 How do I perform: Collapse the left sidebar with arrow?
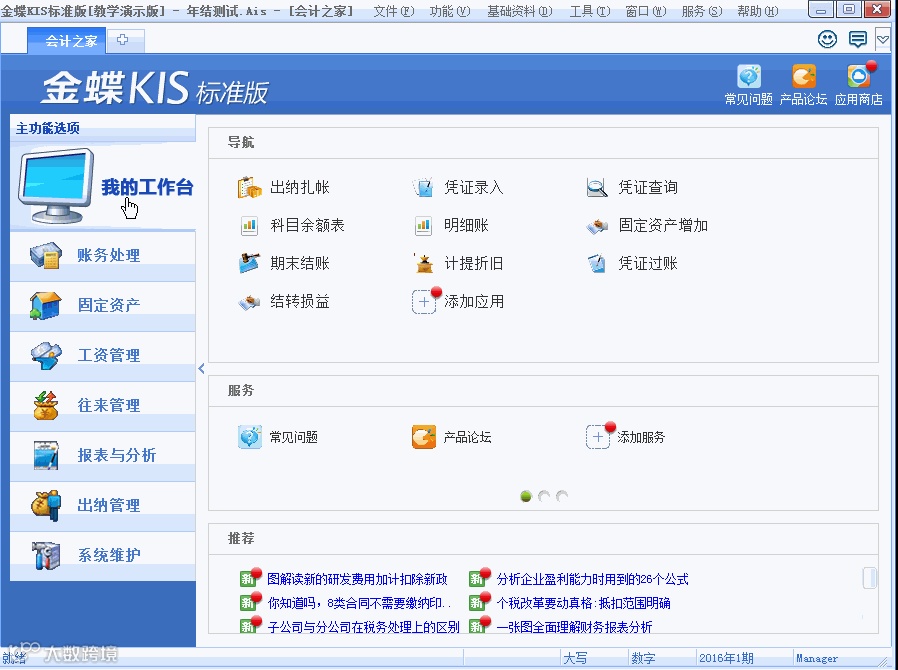pos(202,369)
